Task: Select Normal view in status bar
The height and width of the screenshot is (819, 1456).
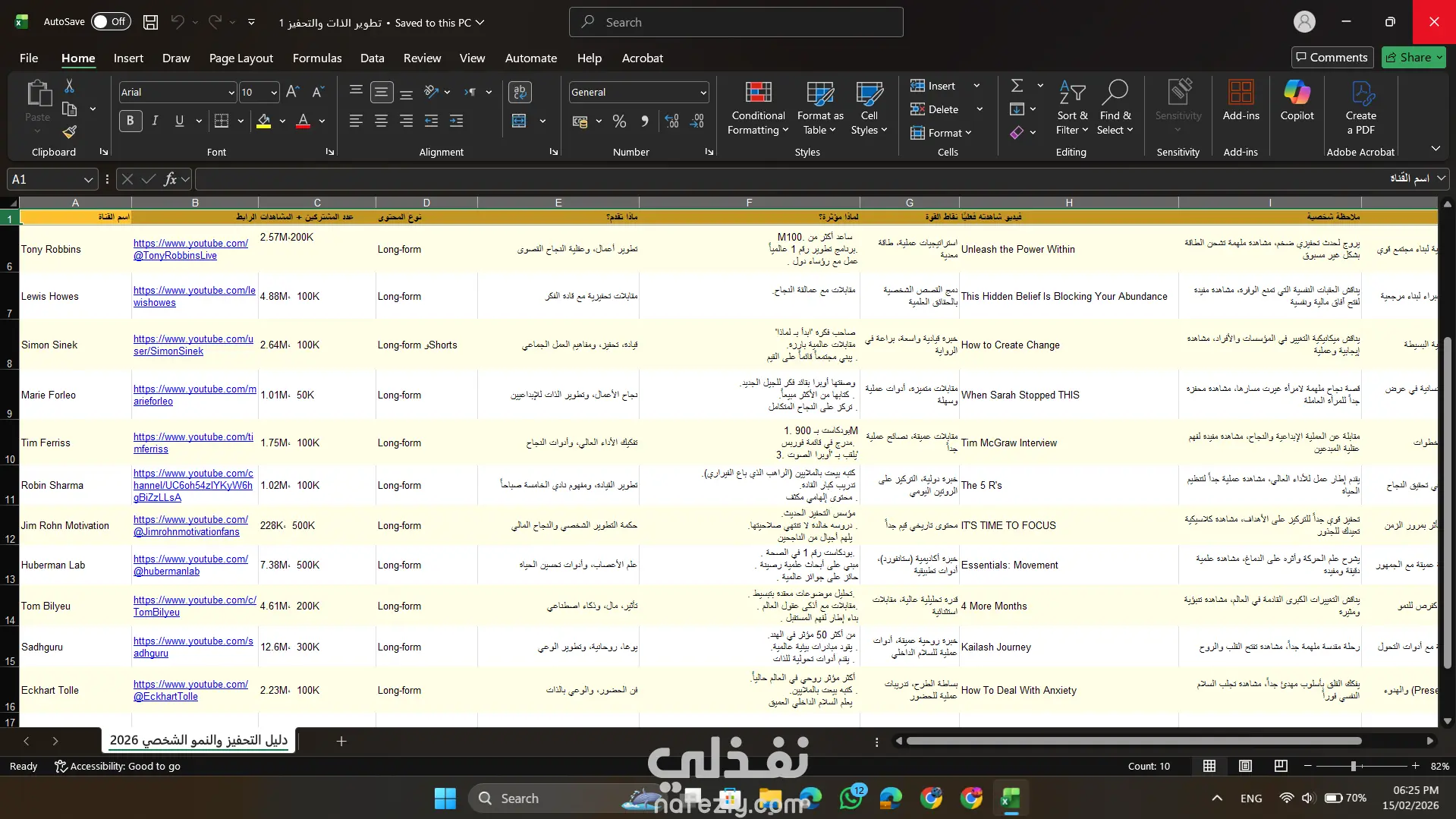Action: [x=1209, y=766]
